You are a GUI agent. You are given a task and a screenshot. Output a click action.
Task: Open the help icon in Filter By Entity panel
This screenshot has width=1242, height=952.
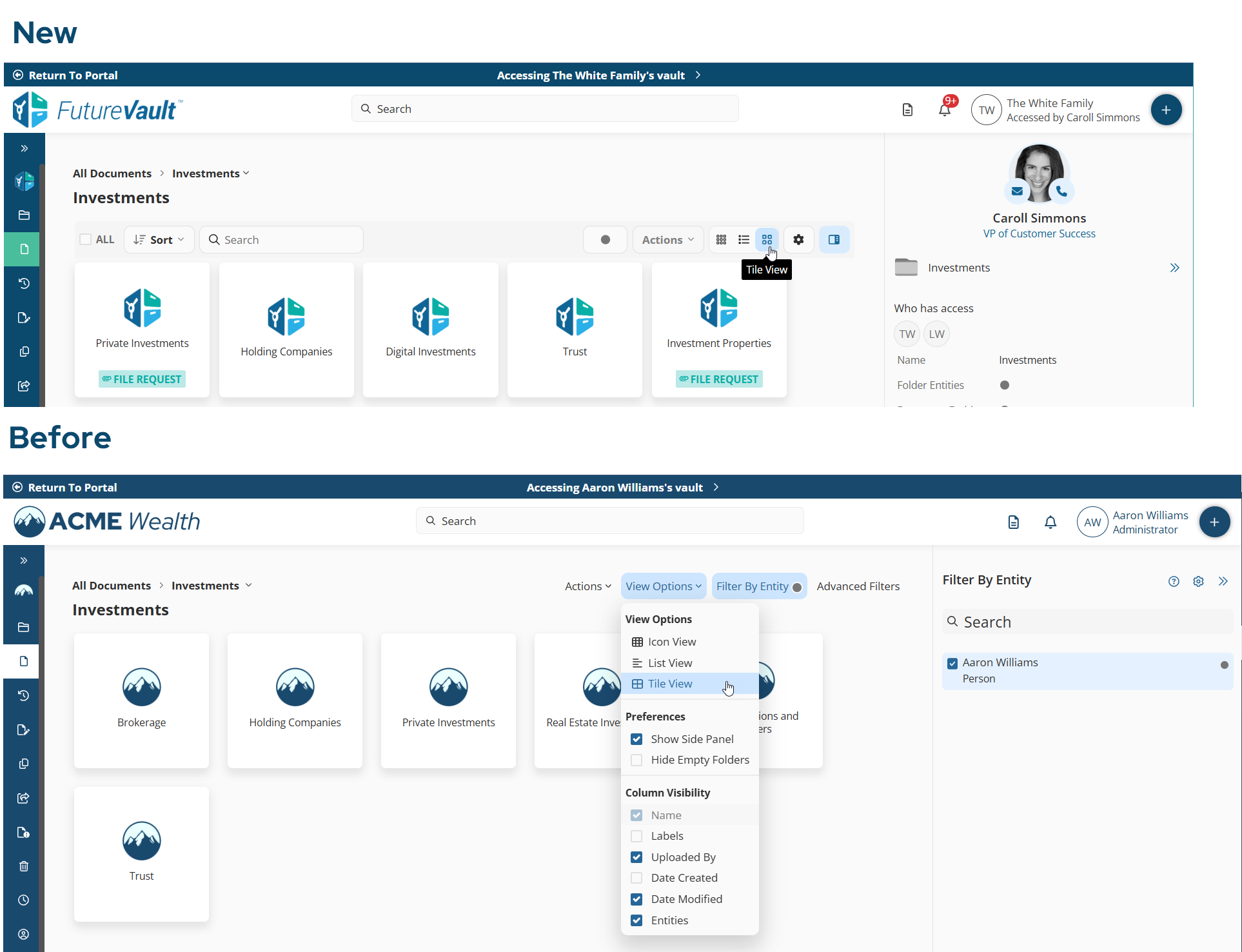coord(1174,581)
